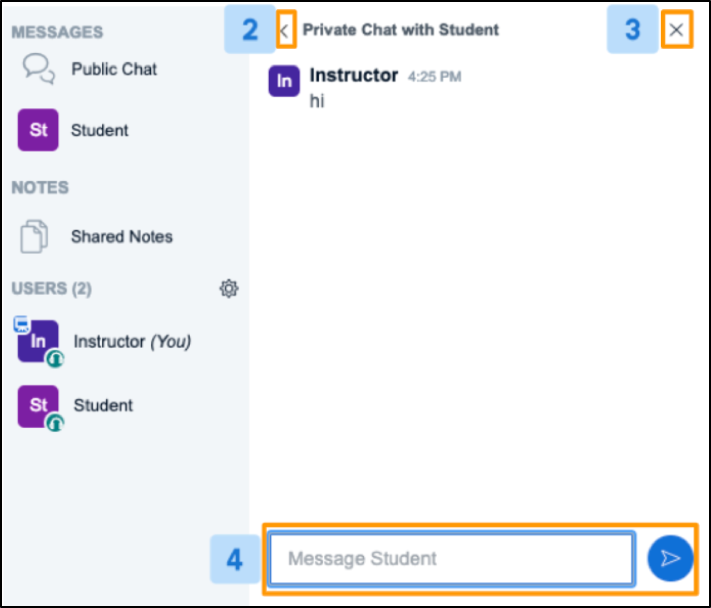This screenshot has width=711, height=608.
Task: Open the Public Chat conversation label
Action: click(114, 70)
